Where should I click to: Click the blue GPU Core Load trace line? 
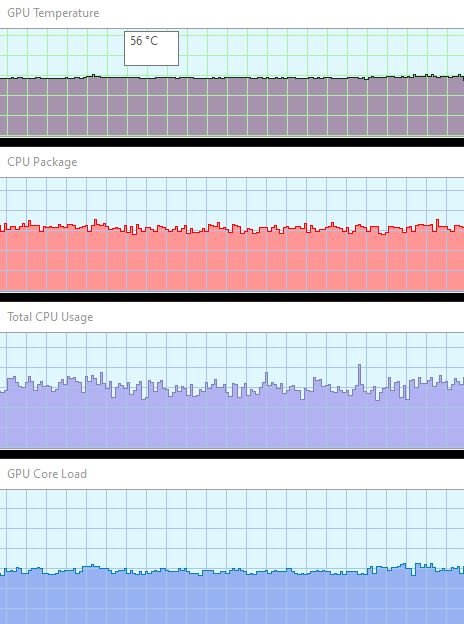pyautogui.click(x=232, y=571)
